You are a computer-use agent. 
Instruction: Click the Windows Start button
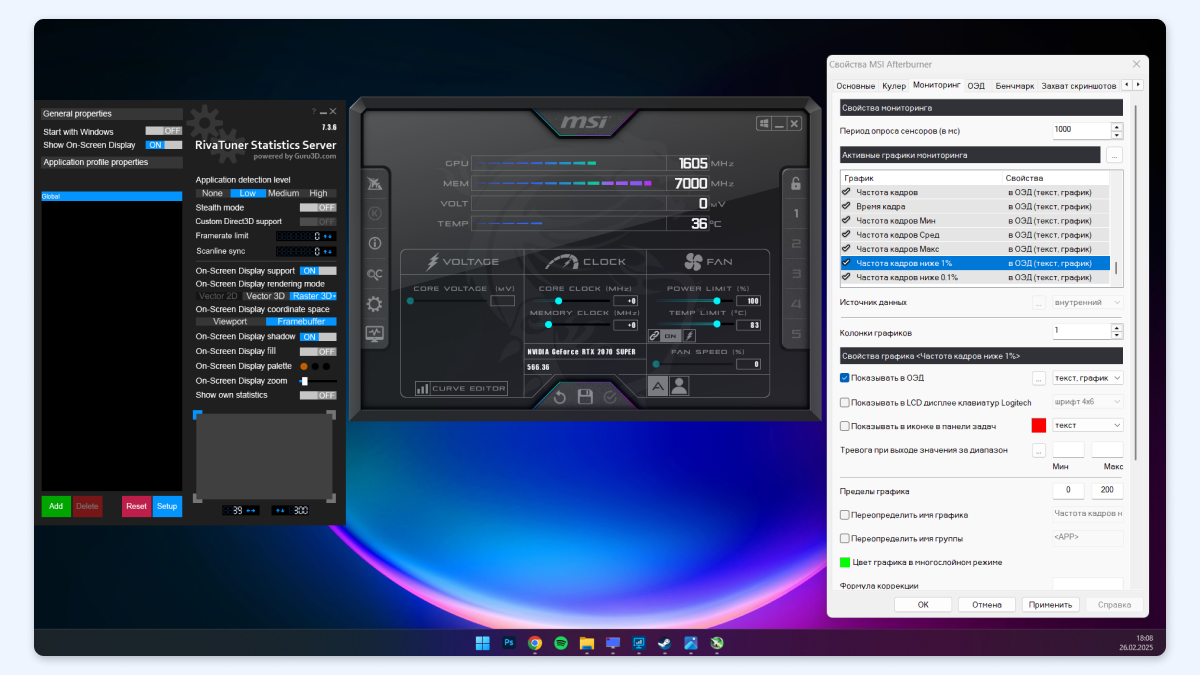click(x=483, y=643)
